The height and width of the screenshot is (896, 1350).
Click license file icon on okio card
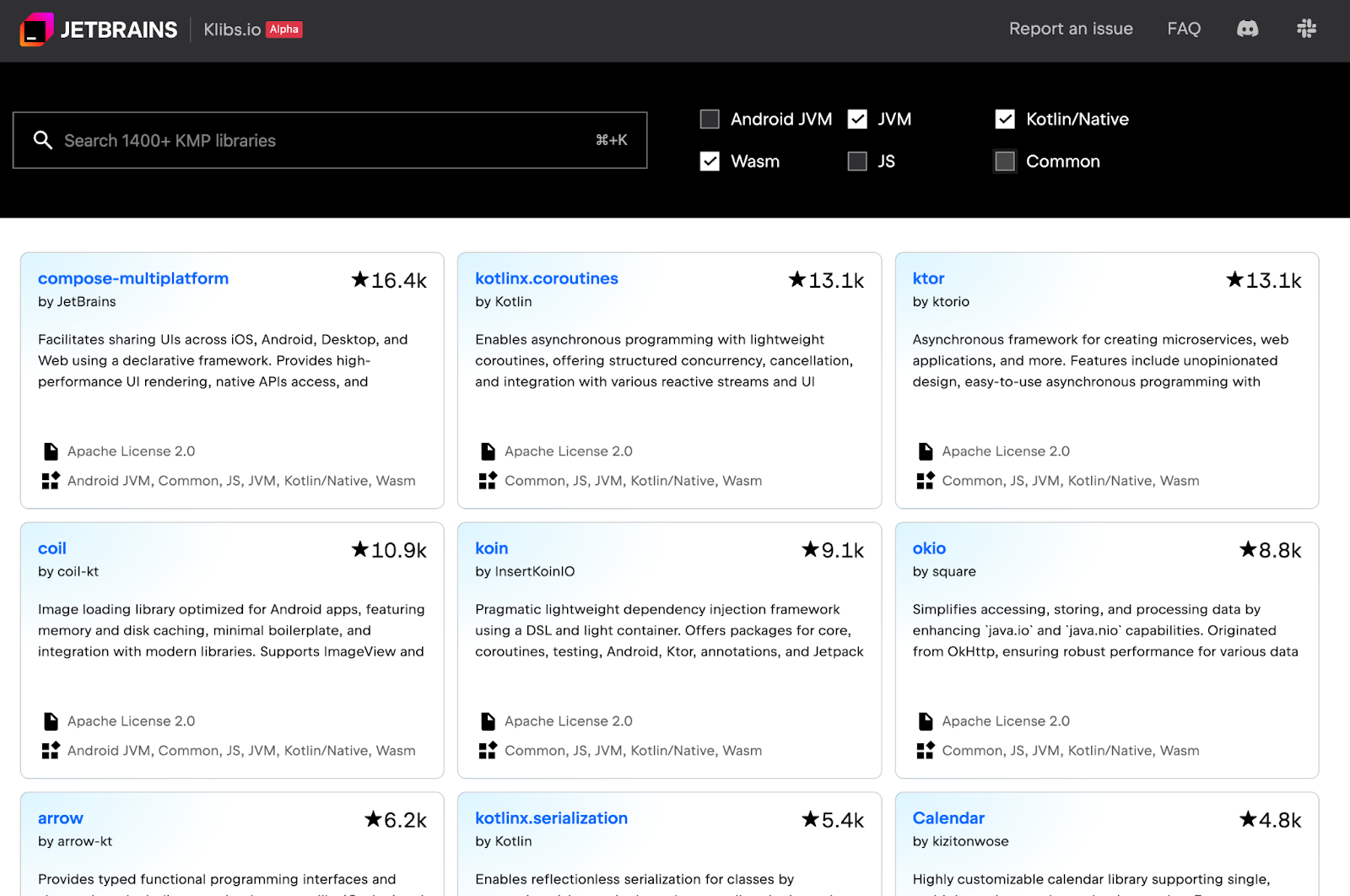point(926,721)
